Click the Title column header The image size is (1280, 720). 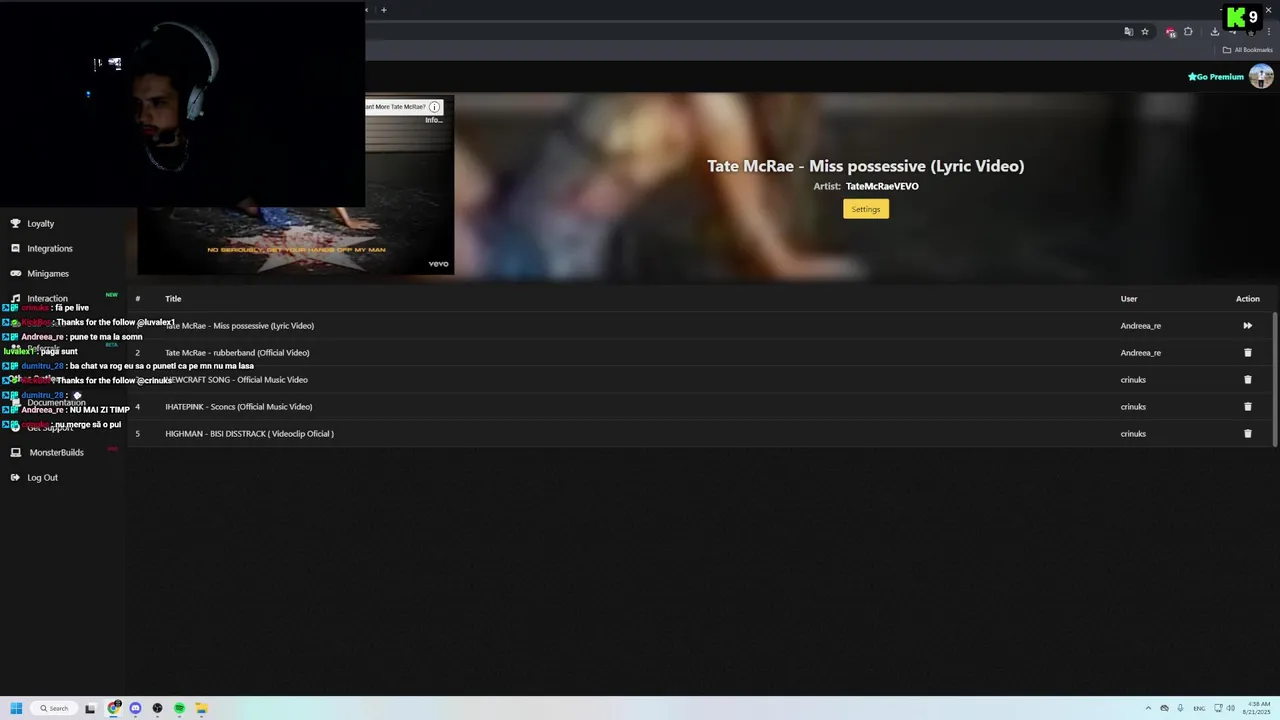[173, 298]
